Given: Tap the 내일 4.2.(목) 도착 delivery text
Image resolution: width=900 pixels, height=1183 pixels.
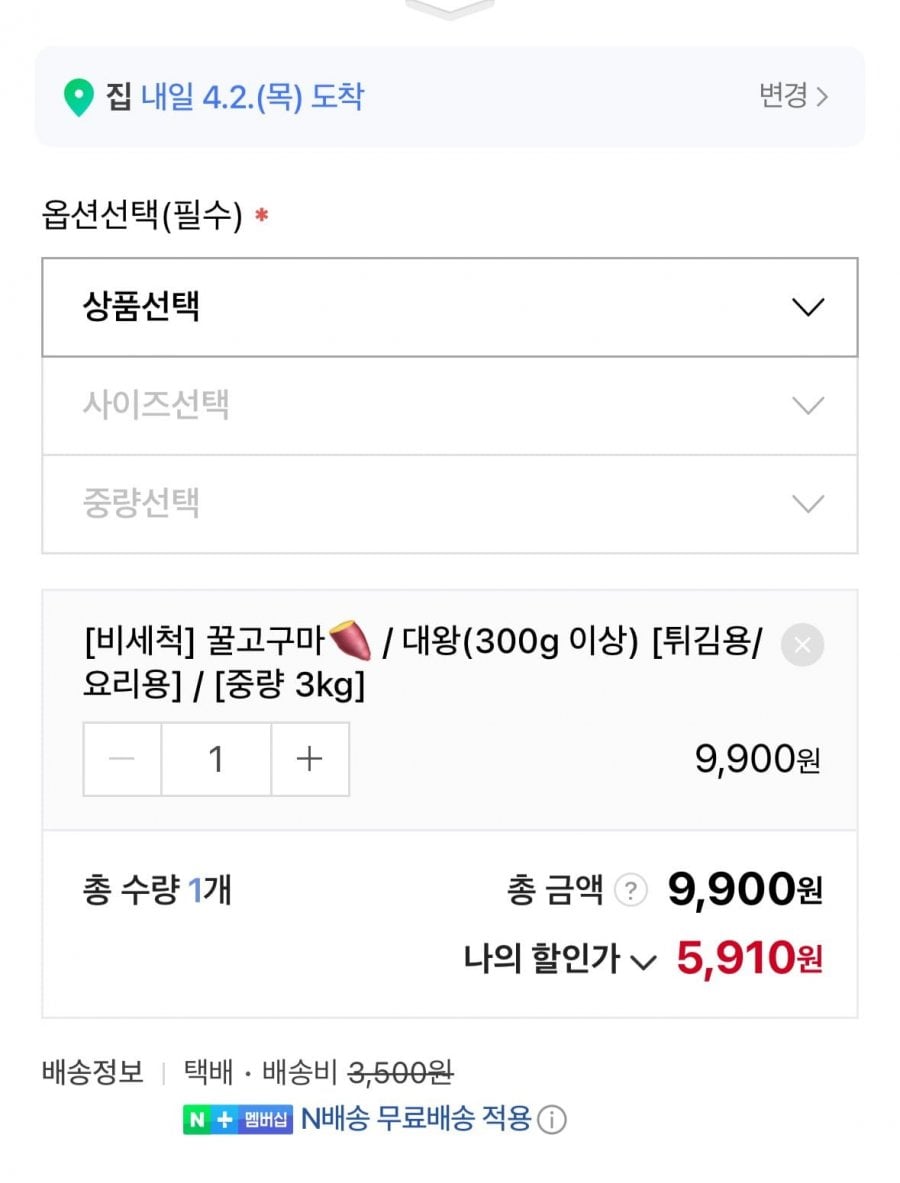Looking at the screenshot, I should [252, 97].
